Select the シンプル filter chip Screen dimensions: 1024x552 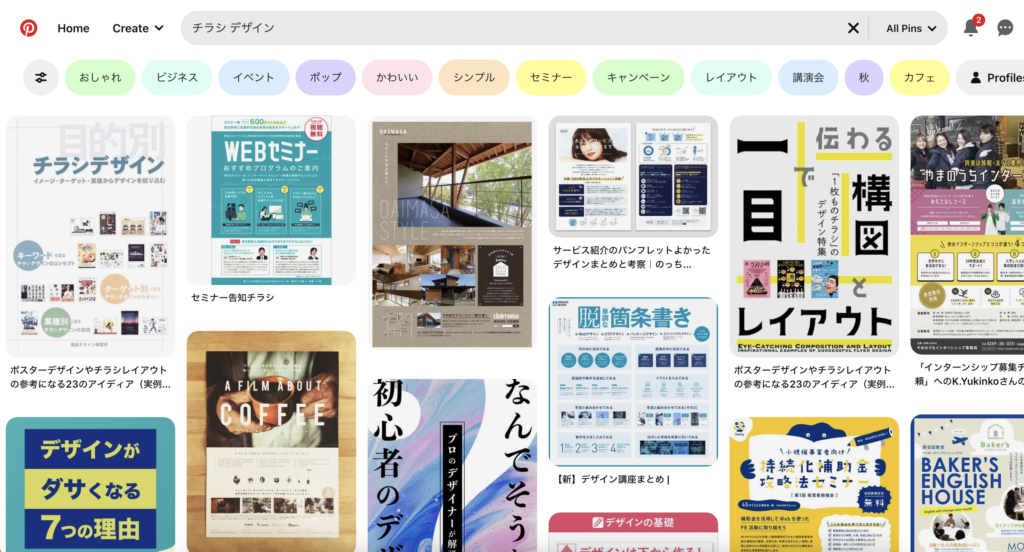pos(474,77)
